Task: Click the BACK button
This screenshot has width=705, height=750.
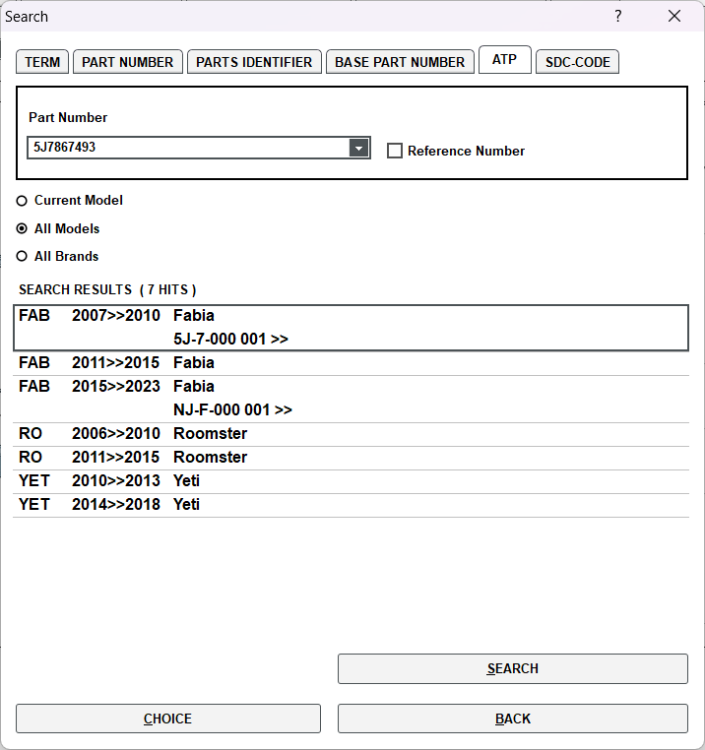Action: 513,718
